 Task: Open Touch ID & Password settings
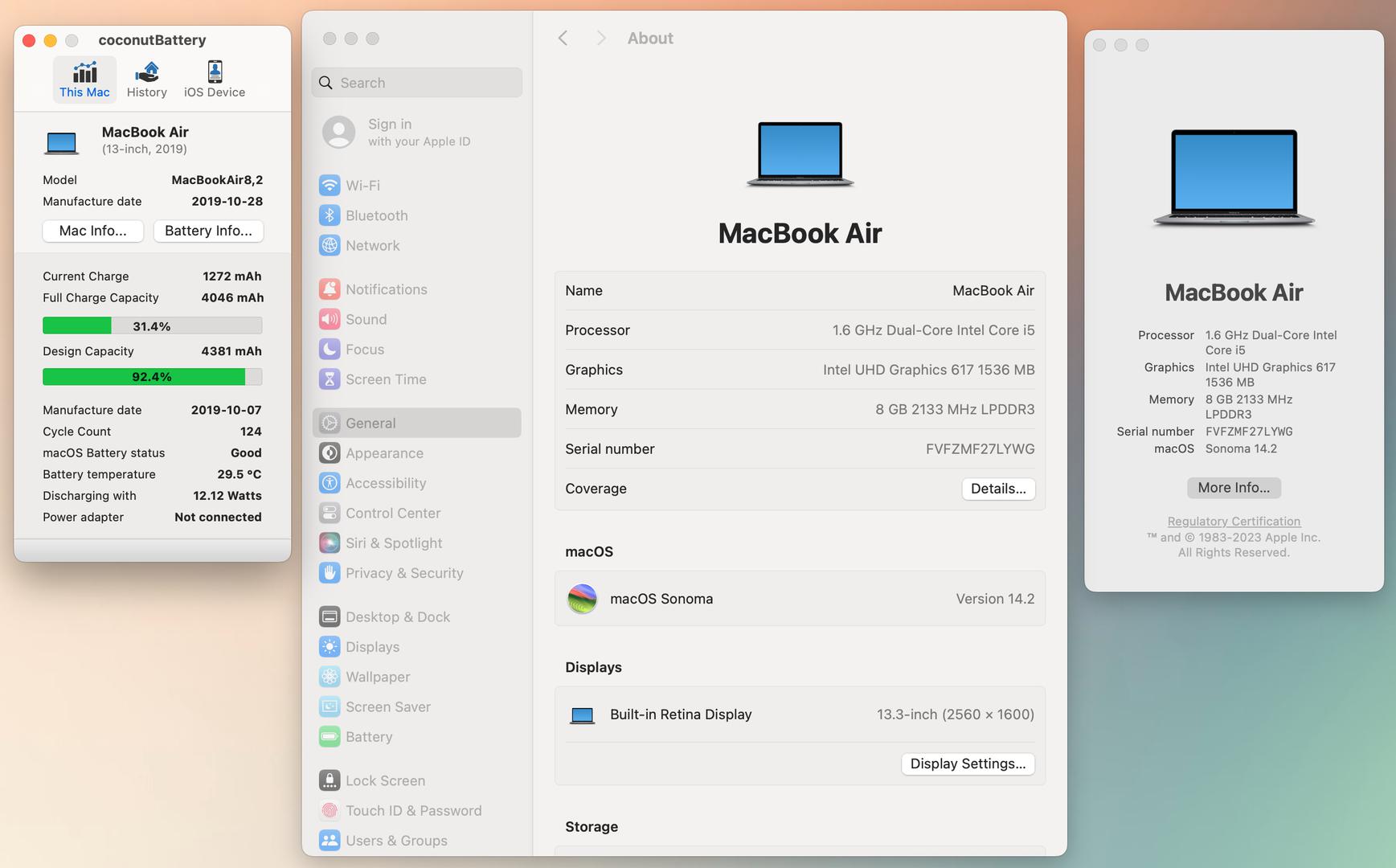click(x=413, y=811)
